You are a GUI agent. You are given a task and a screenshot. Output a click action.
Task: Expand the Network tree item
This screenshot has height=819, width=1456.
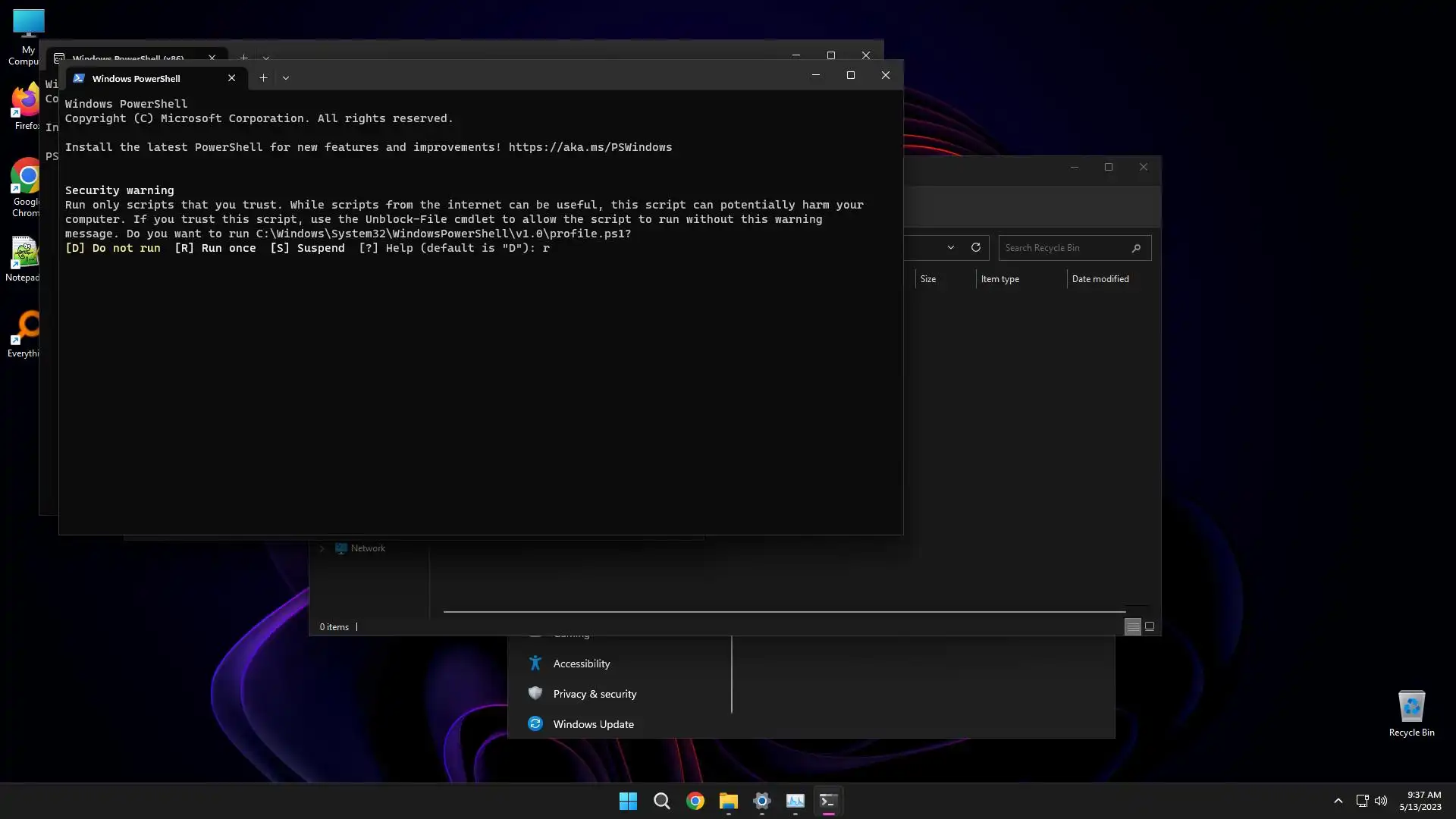(x=322, y=548)
